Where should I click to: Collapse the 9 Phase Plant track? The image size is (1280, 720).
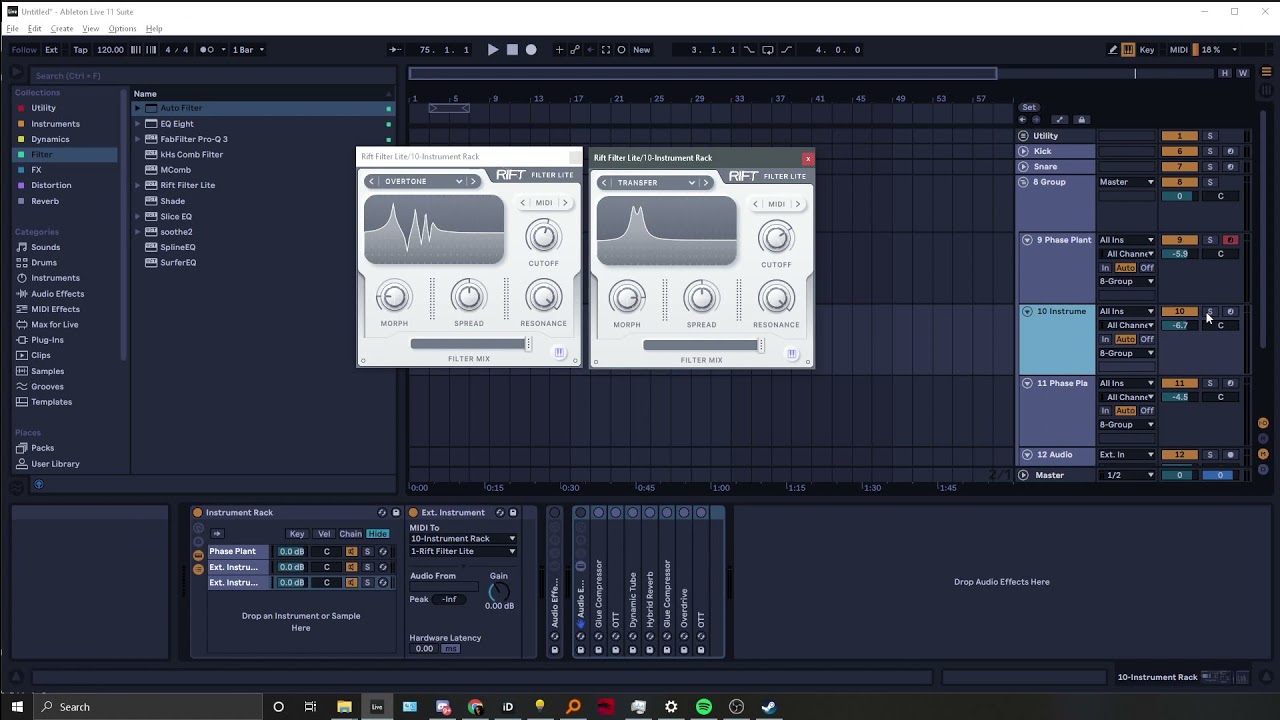click(1027, 240)
